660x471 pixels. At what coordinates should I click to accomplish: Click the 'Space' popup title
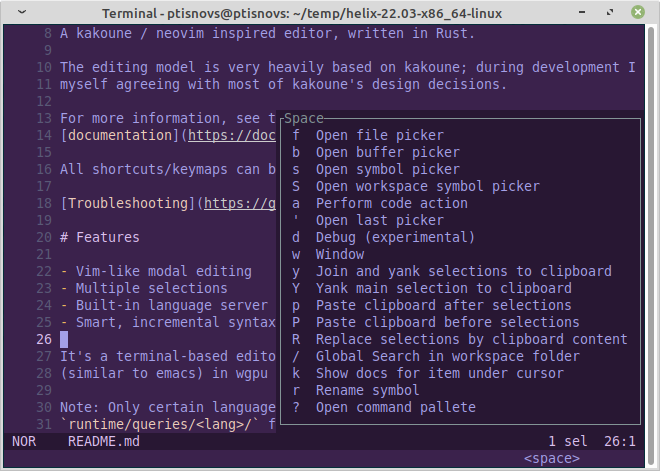304,118
